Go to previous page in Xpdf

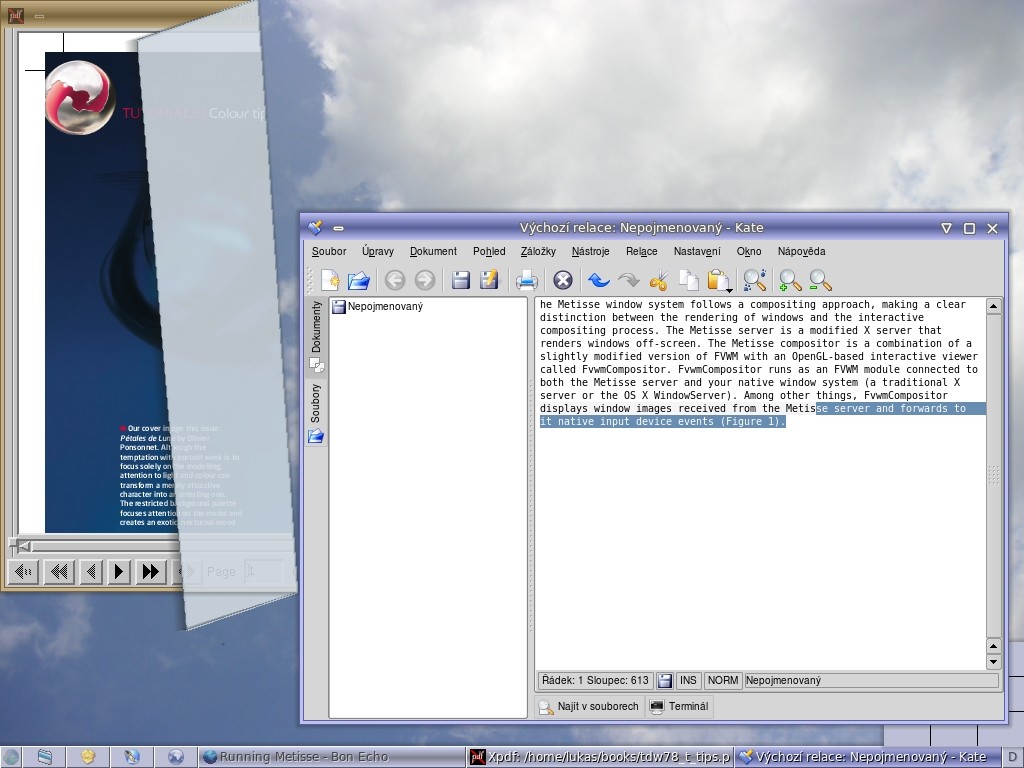tap(91, 572)
